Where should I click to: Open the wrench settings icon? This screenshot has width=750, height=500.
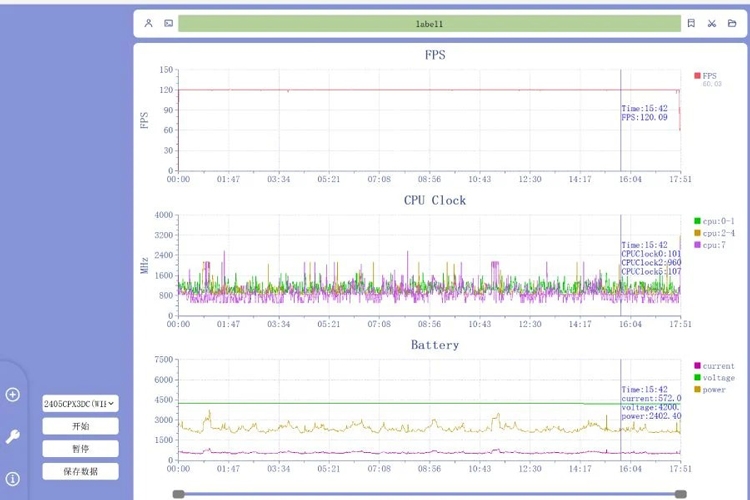coord(12,436)
